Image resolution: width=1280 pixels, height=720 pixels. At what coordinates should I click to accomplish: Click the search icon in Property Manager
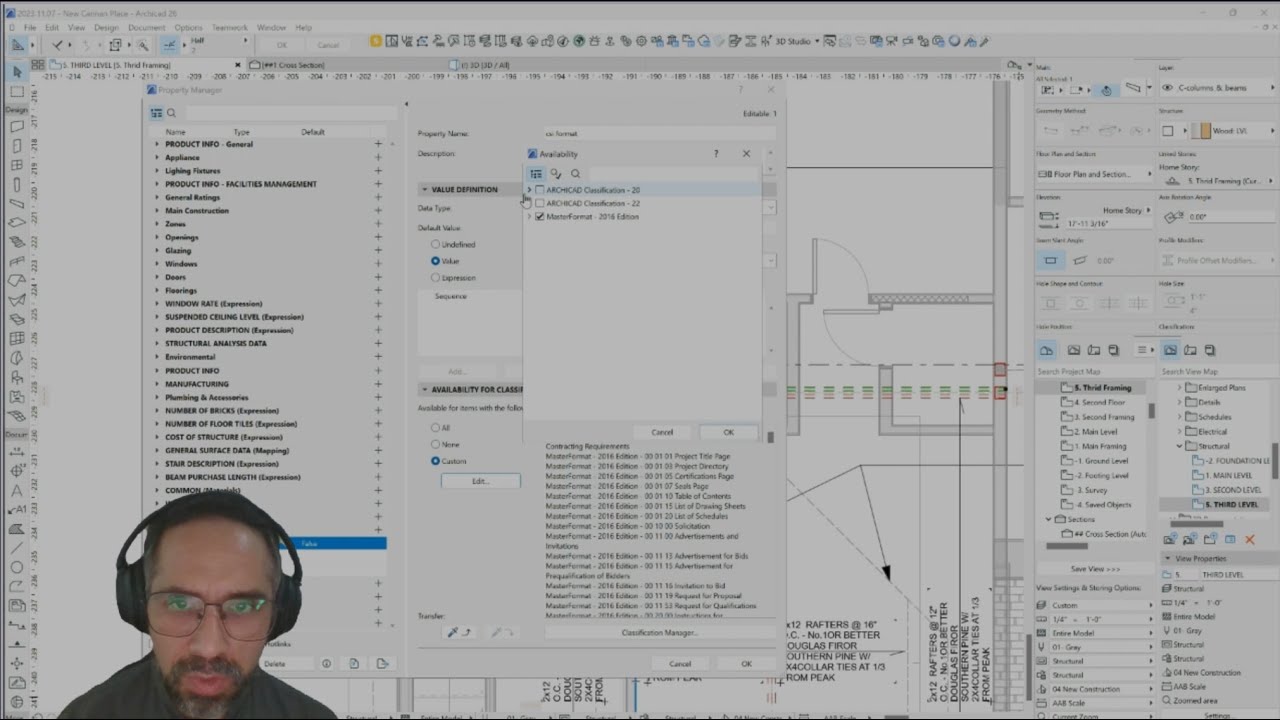coord(171,113)
